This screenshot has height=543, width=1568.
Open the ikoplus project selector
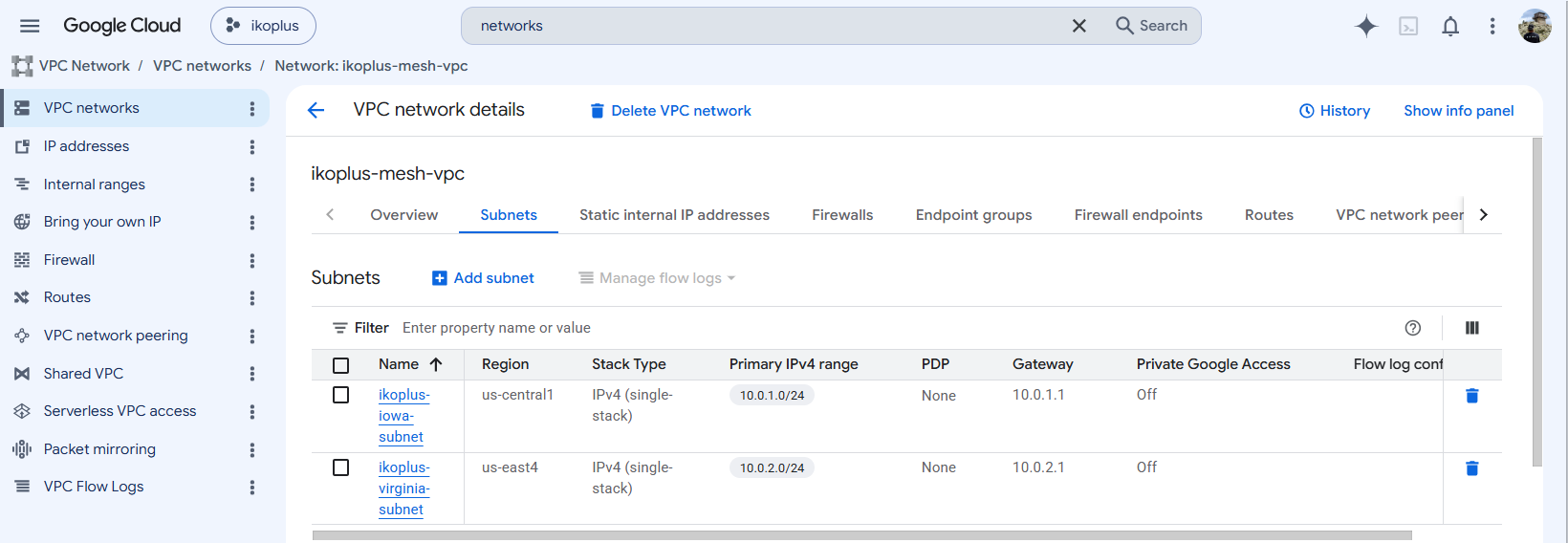[x=263, y=26]
